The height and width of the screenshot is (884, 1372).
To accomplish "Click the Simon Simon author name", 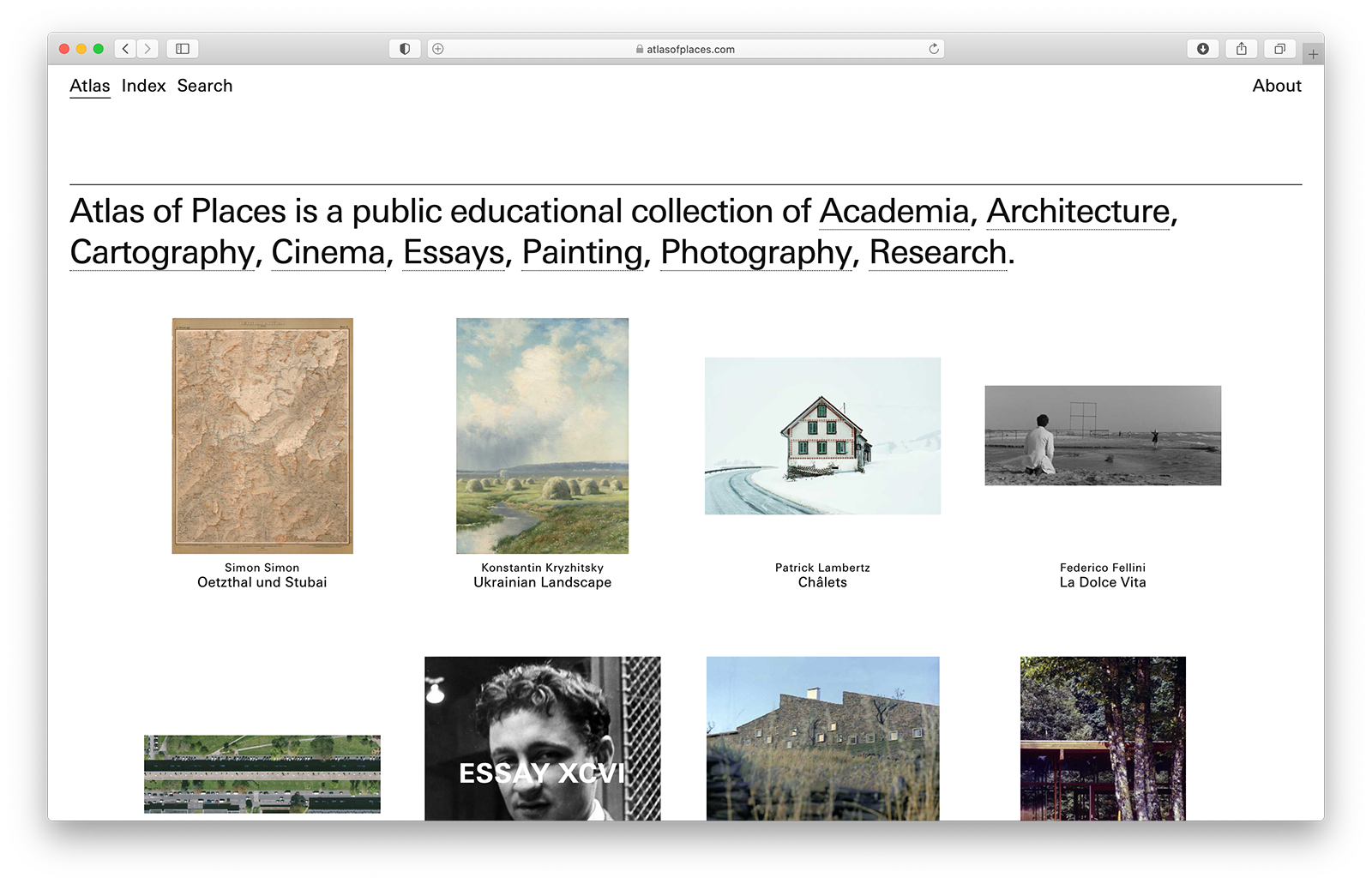I will point(262,568).
